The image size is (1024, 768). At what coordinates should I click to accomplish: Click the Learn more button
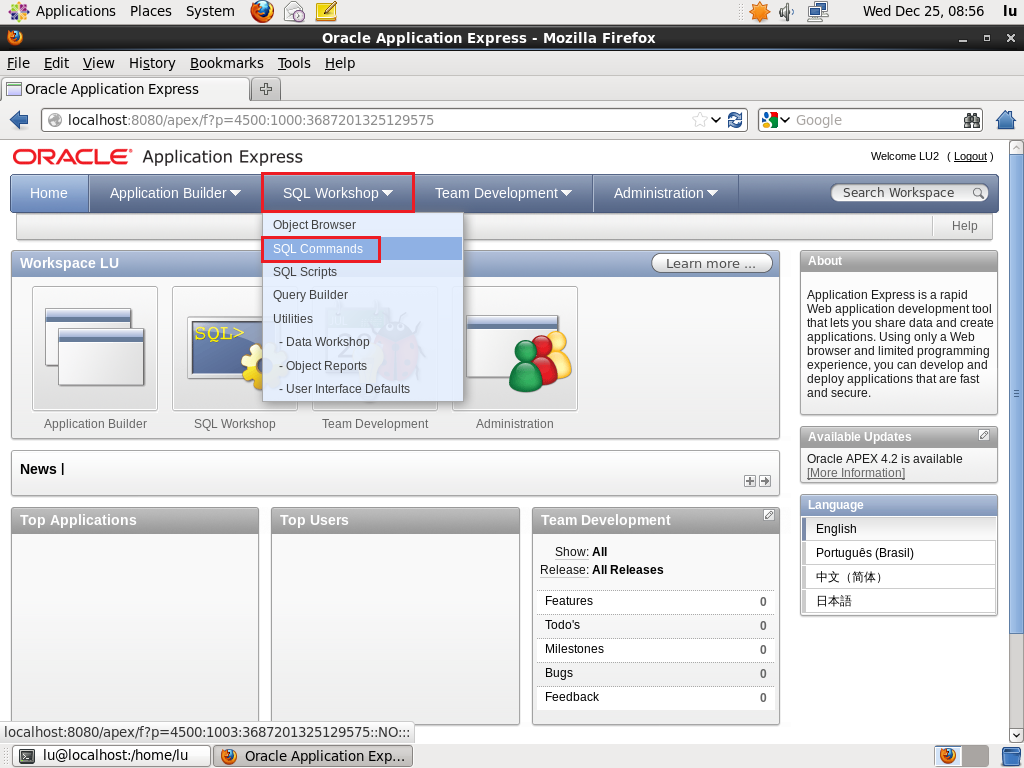[x=711, y=262]
